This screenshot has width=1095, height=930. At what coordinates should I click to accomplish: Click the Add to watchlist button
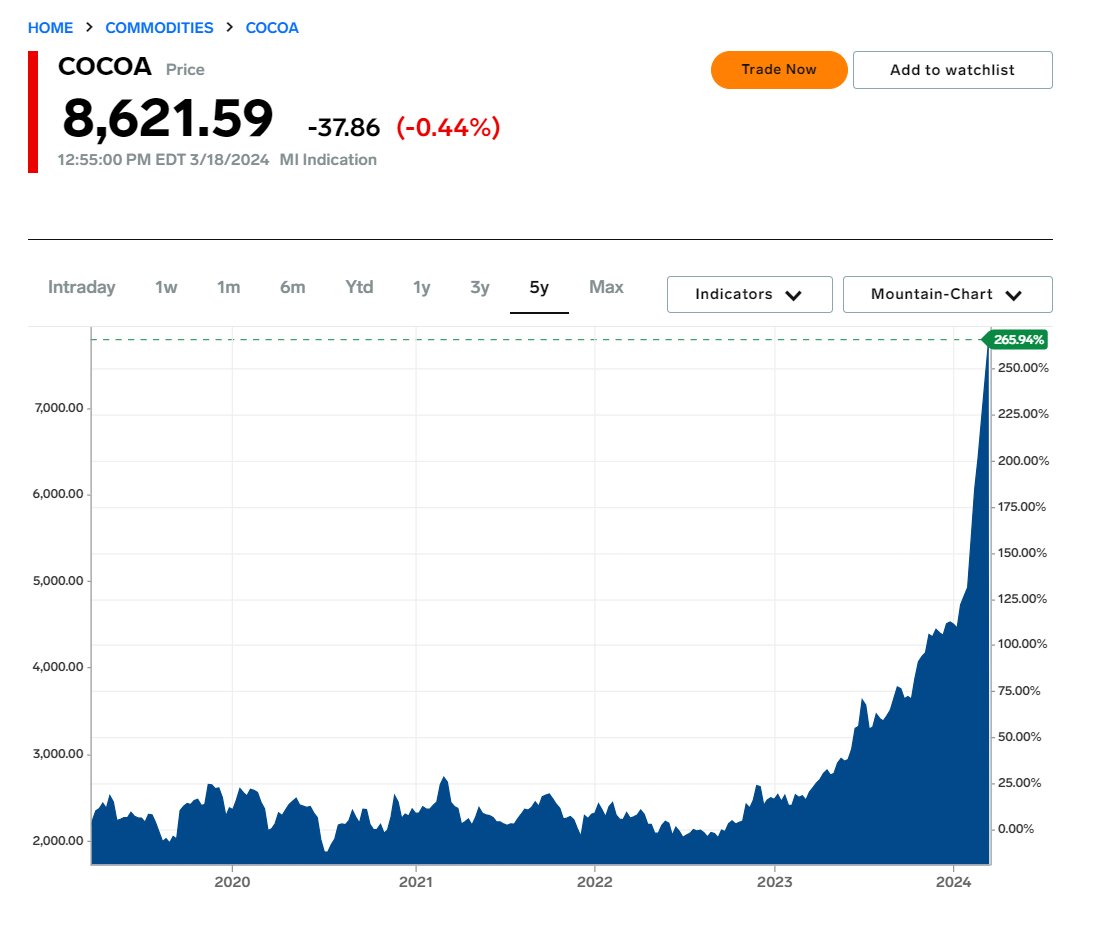click(x=952, y=70)
